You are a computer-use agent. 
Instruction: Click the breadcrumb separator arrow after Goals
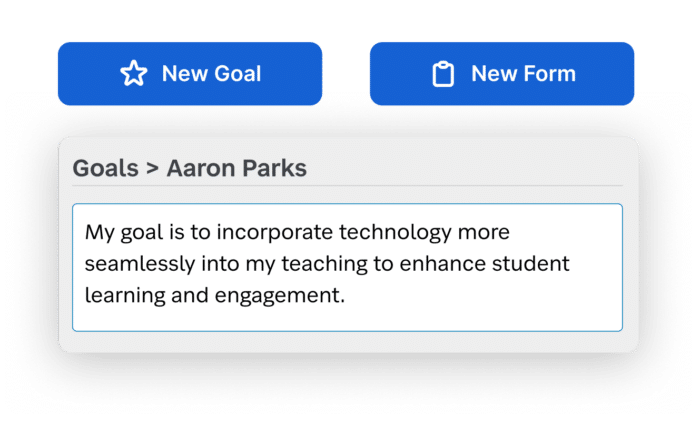pos(152,169)
